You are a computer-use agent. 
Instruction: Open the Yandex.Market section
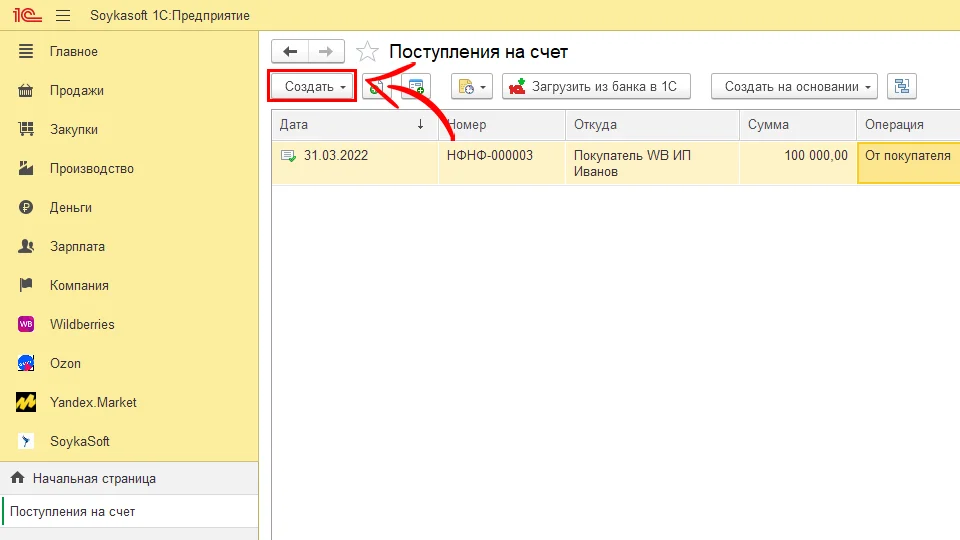pos(93,402)
